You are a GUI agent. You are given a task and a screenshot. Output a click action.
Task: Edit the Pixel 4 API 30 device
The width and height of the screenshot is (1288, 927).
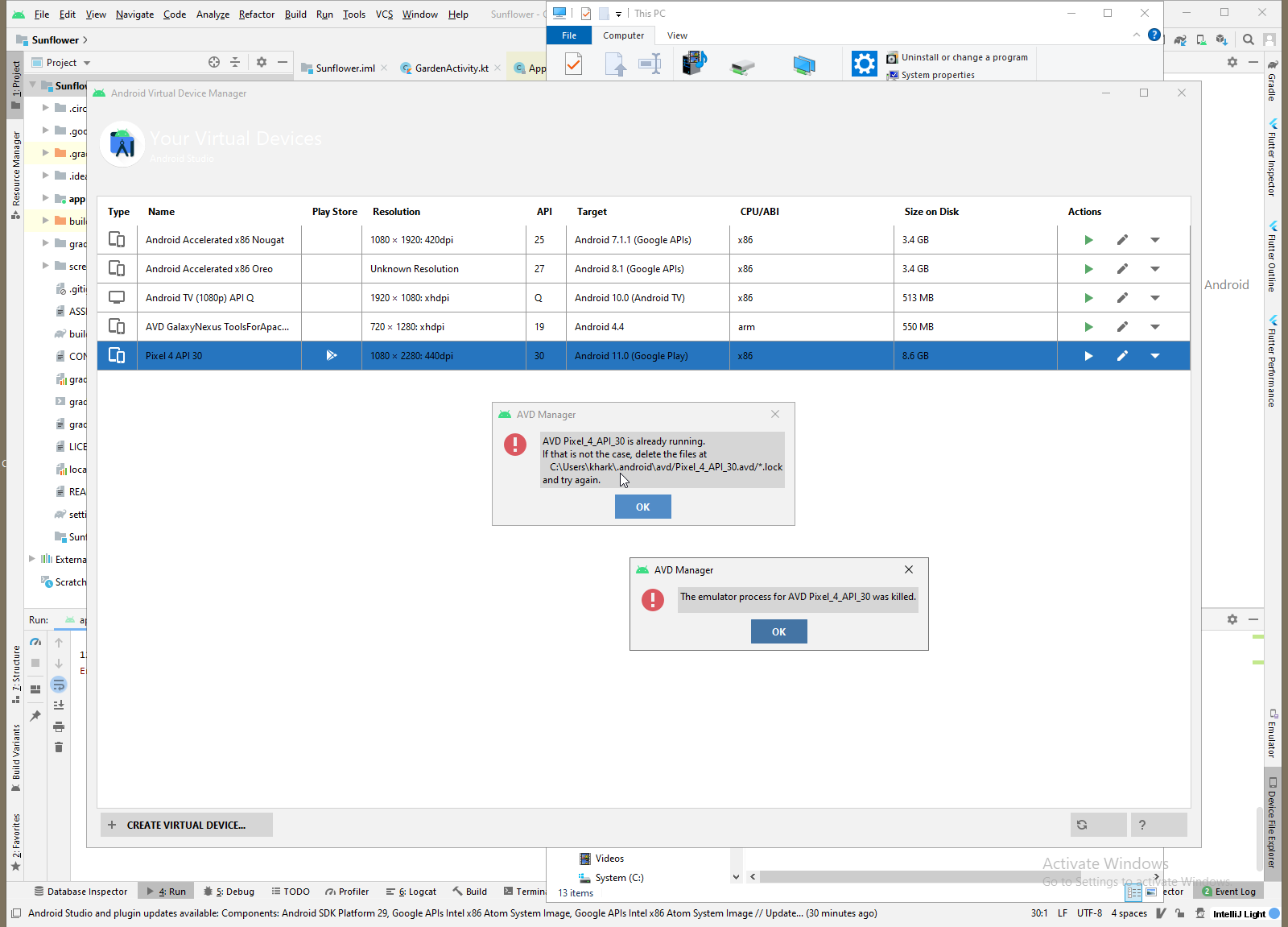tap(1122, 356)
